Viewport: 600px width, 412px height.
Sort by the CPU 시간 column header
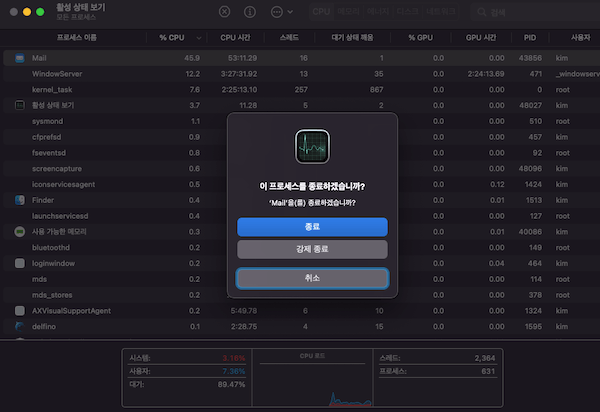tap(235, 37)
